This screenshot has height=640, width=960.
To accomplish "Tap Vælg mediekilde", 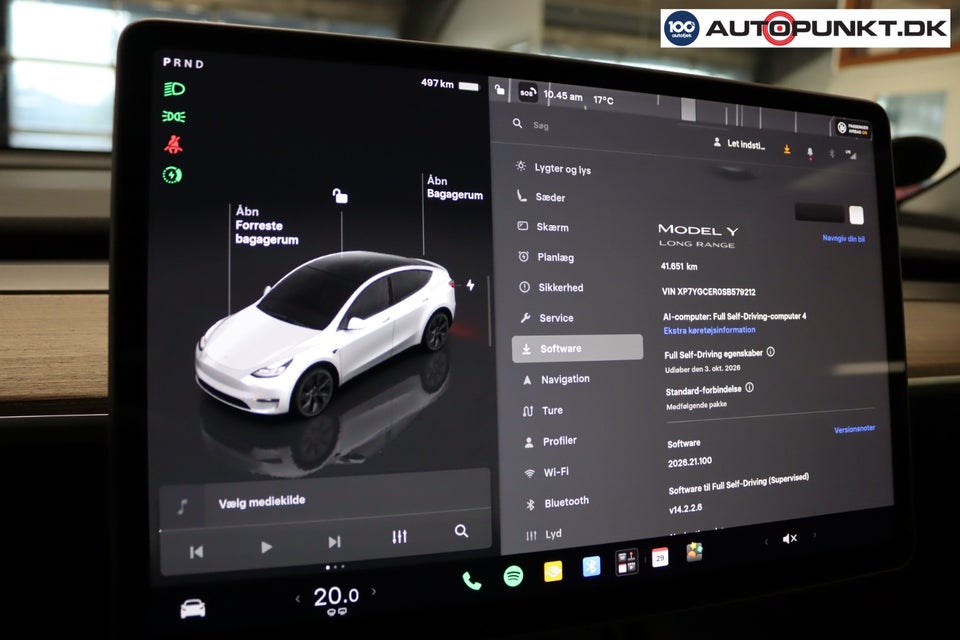I will point(262,502).
